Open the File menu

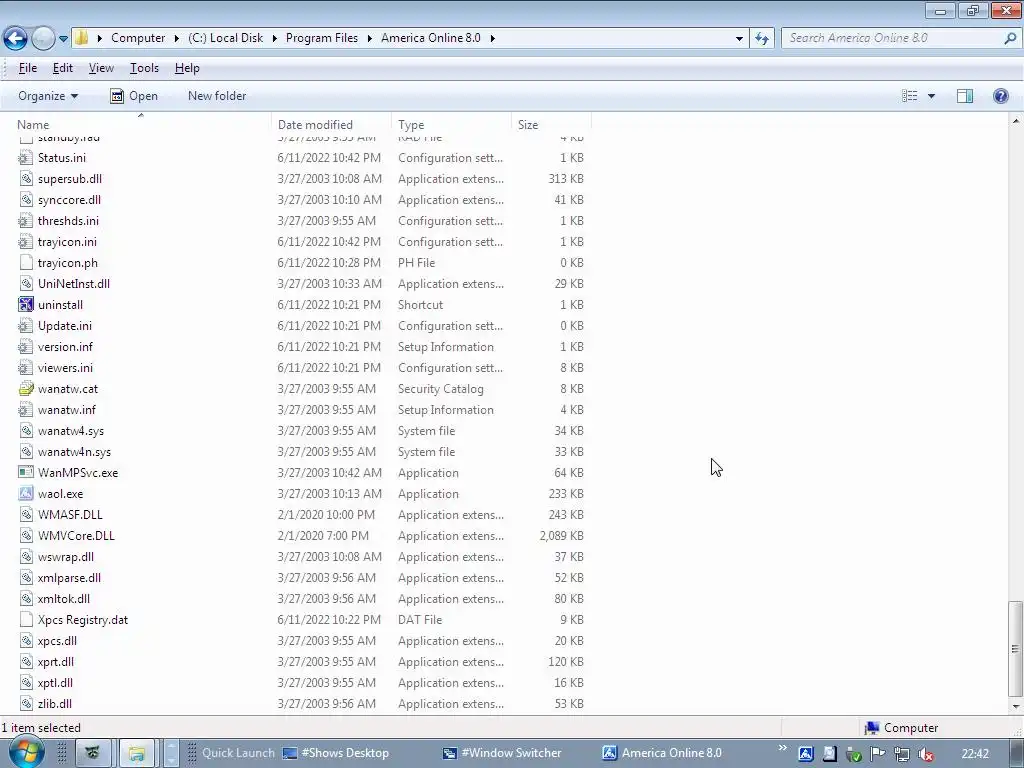point(27,68)
